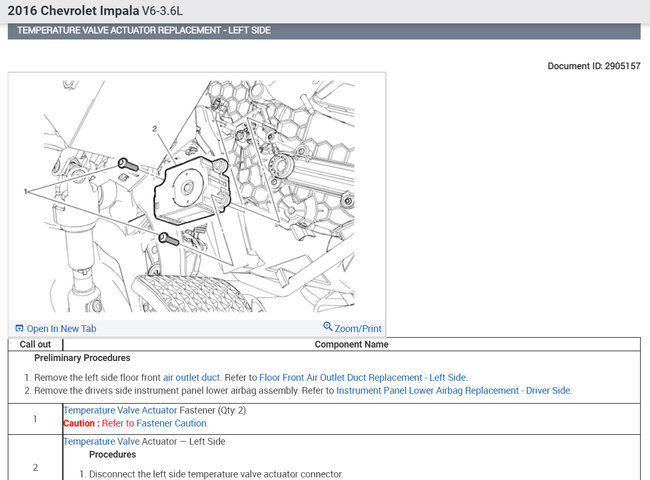
Task: Click the Preliminary Procedures heading
Action: click(x=82, y=358)
